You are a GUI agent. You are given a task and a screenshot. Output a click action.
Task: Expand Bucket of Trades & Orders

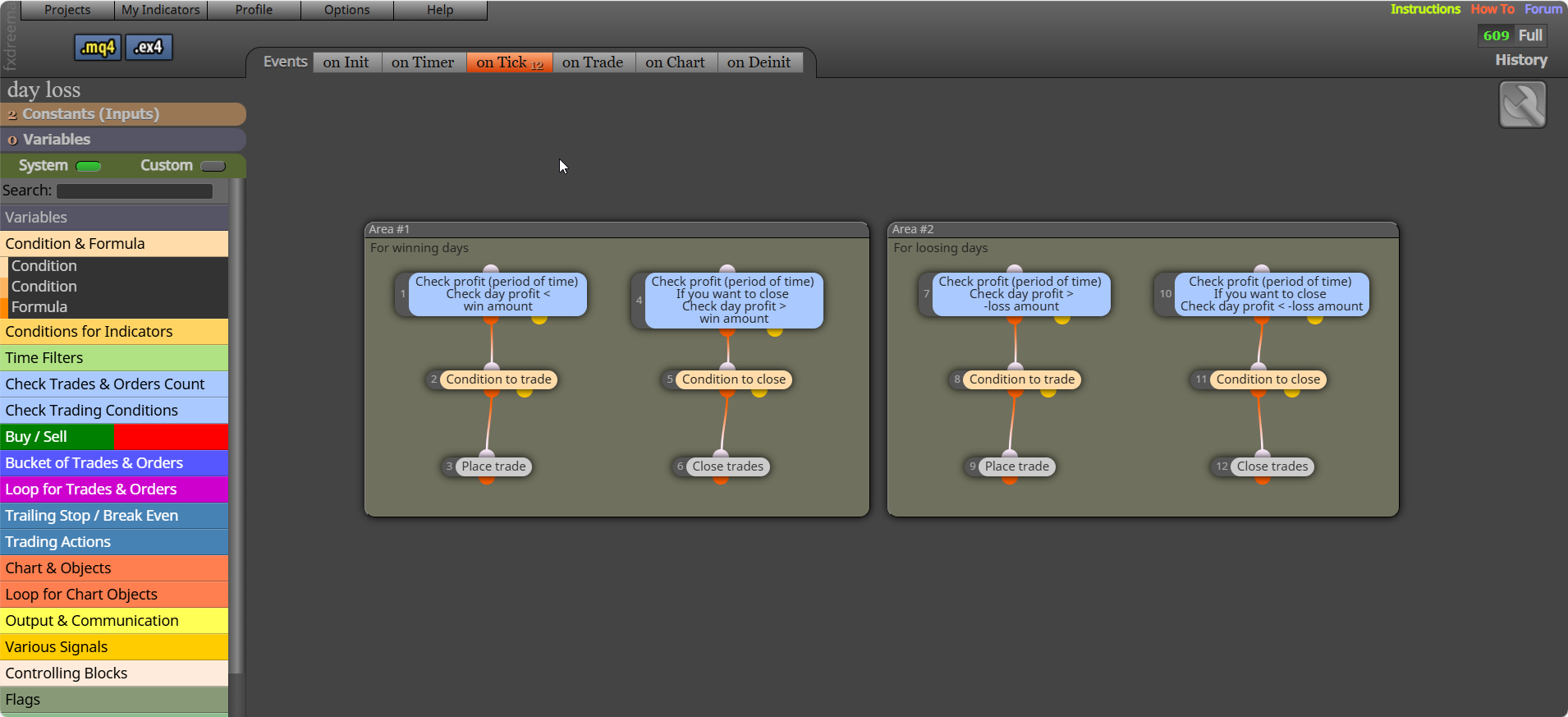pyautogui.click(x=114, y=463)
